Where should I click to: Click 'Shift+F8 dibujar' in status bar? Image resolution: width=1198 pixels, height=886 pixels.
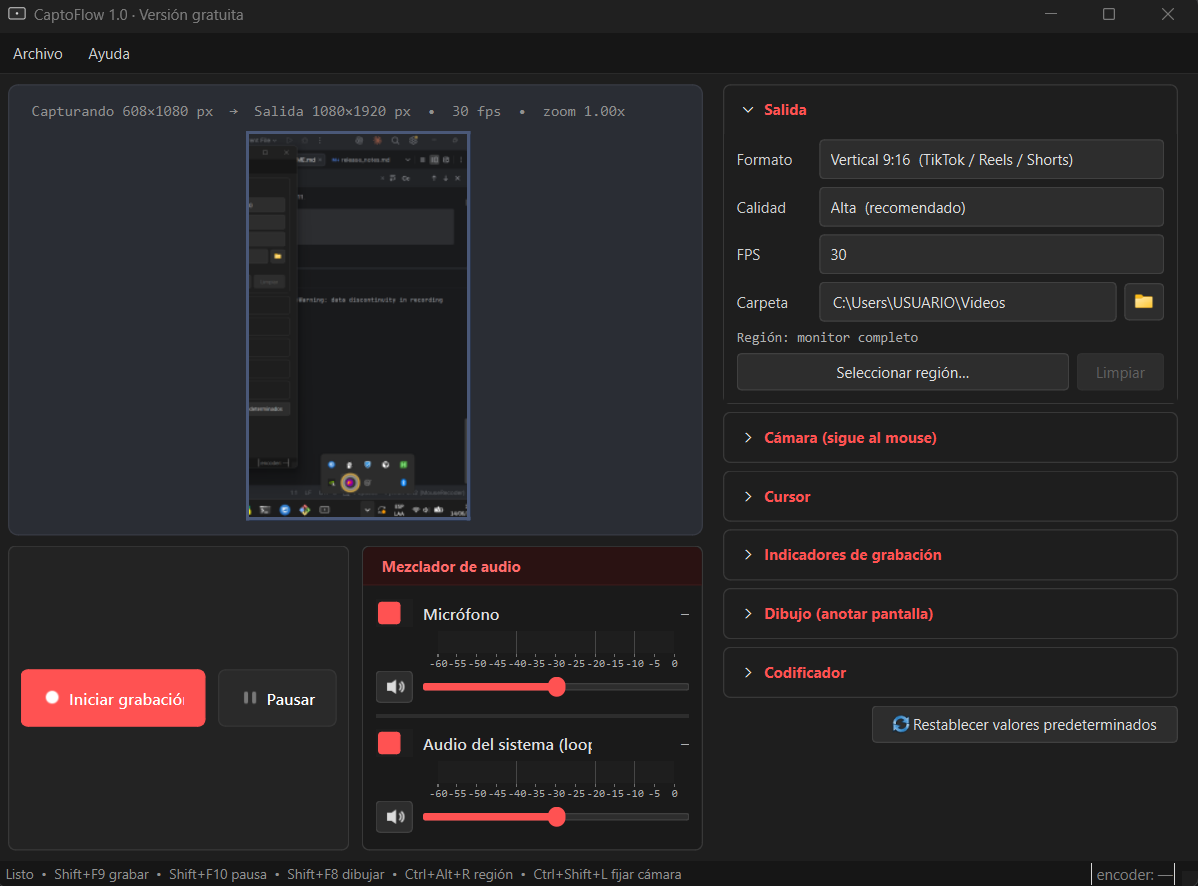(335, 875)
